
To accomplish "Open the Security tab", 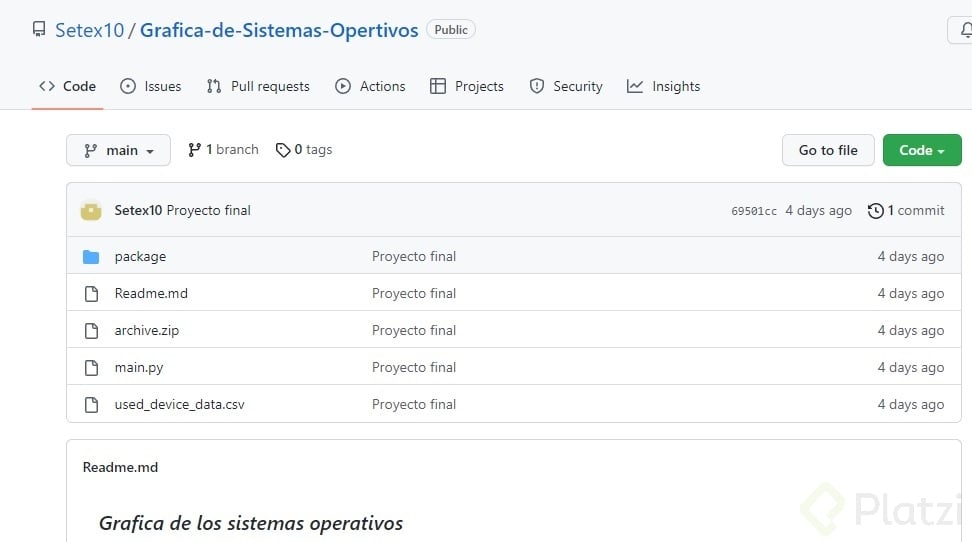I will pyautogui.click(x=566, y=86).
